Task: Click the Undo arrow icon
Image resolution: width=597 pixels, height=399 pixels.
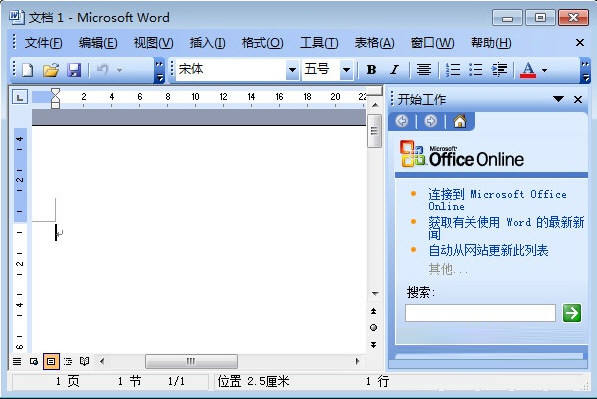Action: pos(102,70)
